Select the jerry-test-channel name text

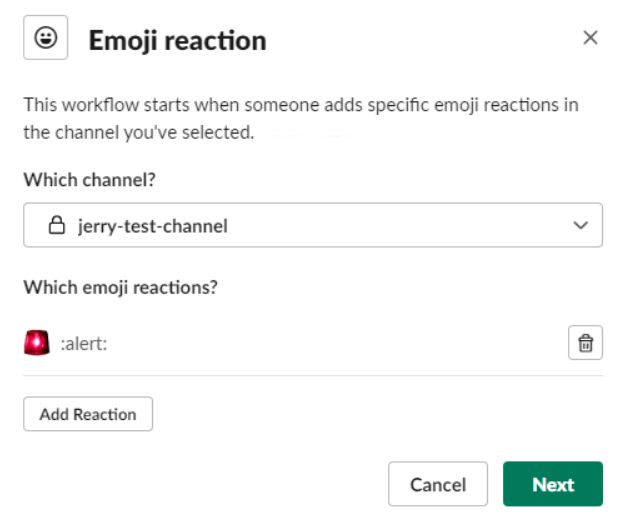coord(153,226)
